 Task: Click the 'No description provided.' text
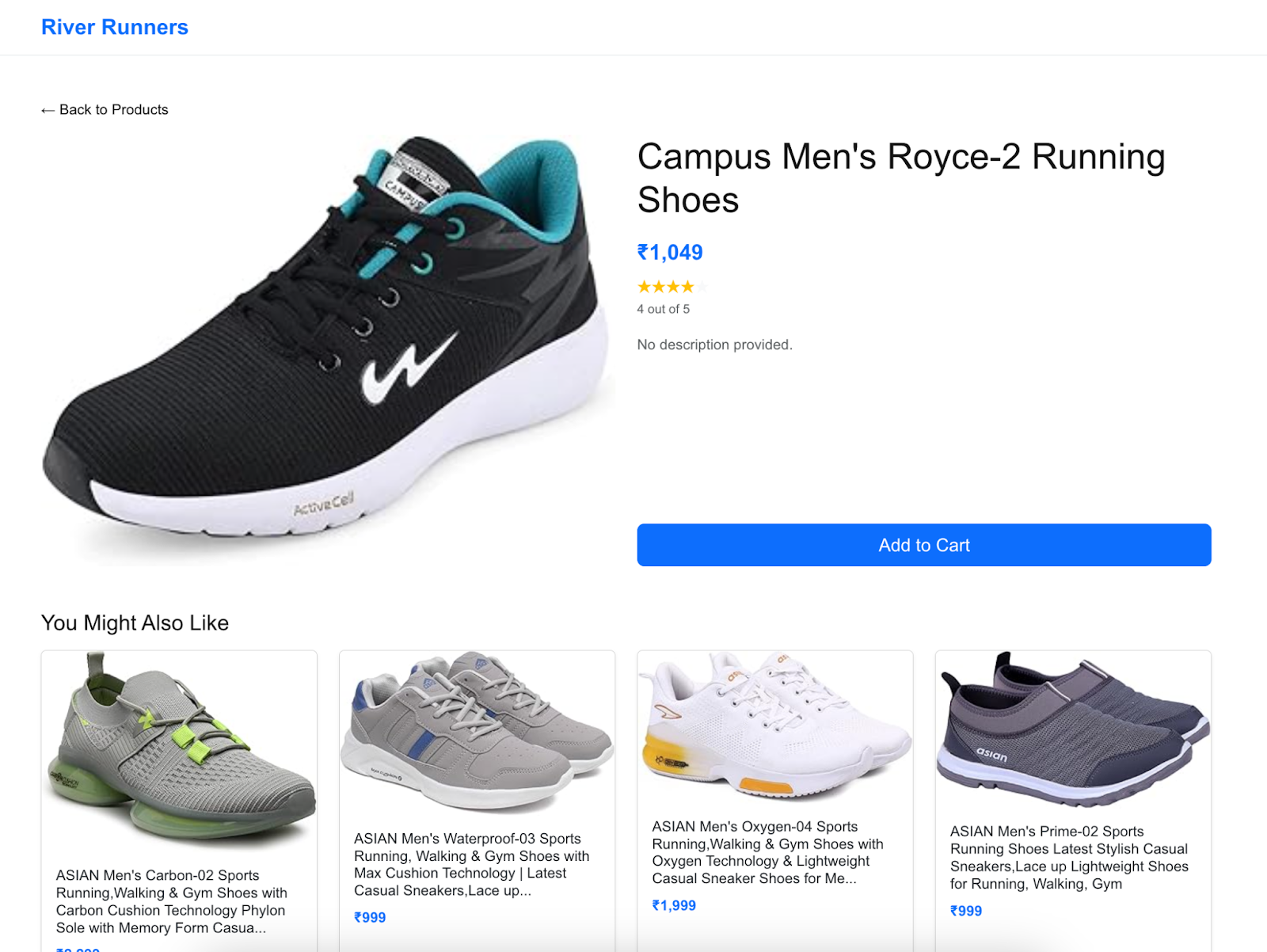715,345
